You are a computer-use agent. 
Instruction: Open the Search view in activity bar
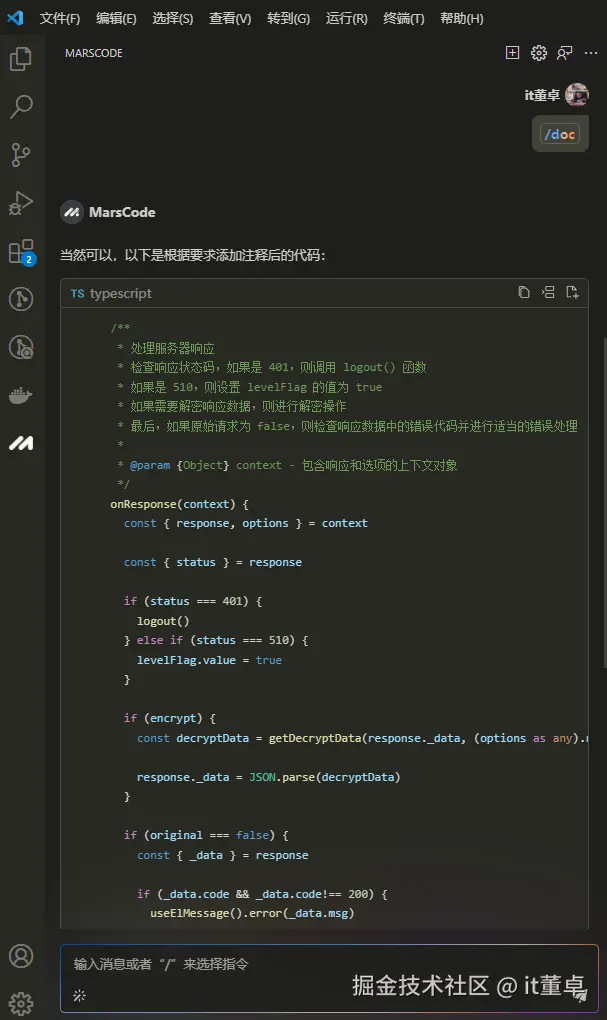pyautogui.click(x=21, y=107)
